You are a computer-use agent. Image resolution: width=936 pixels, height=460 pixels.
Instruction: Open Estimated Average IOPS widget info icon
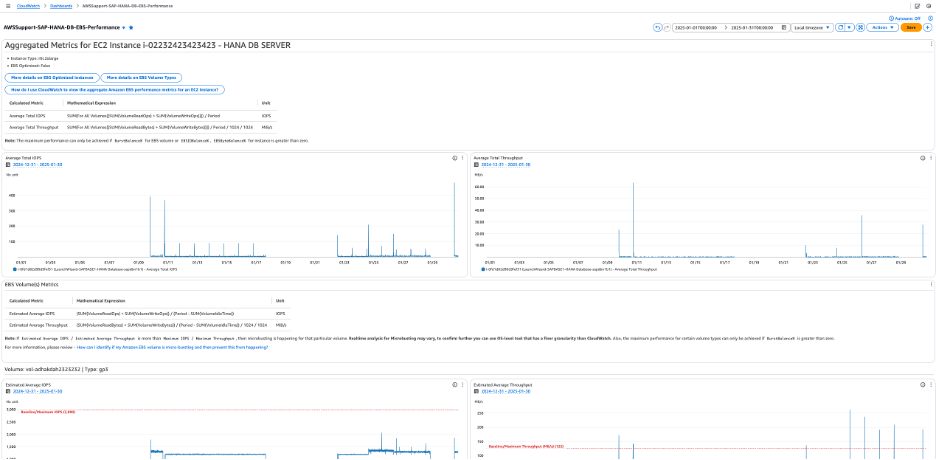click(x=454, y=385)
